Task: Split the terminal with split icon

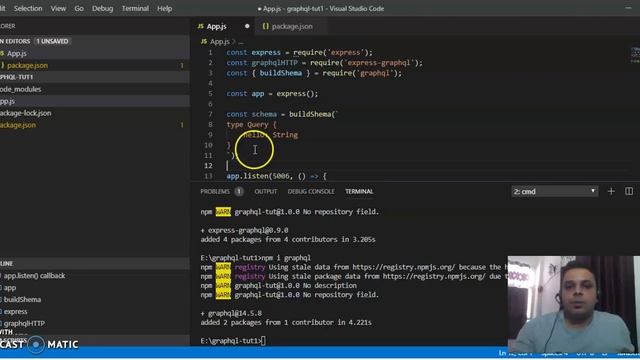Action: tap(629, 191)
